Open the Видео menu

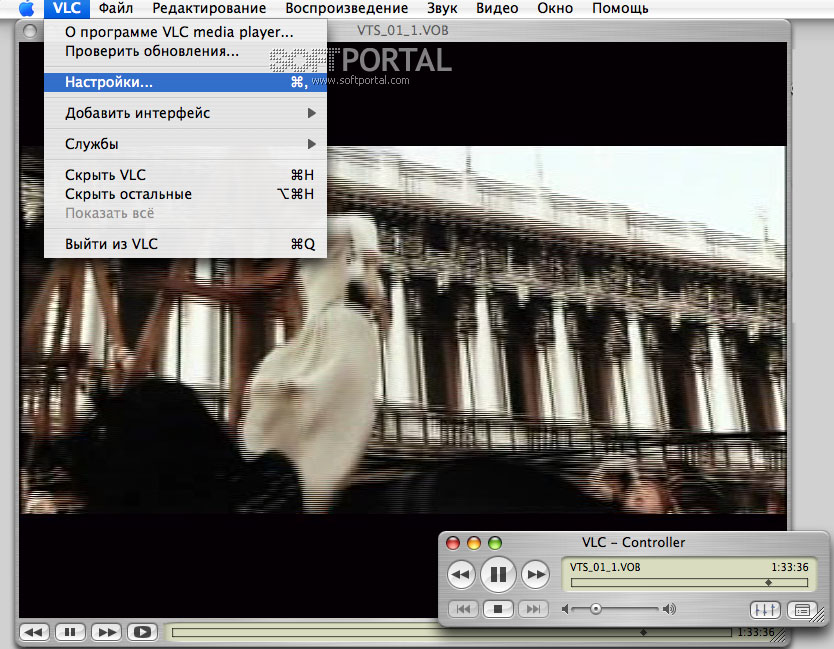coord(497,8)
